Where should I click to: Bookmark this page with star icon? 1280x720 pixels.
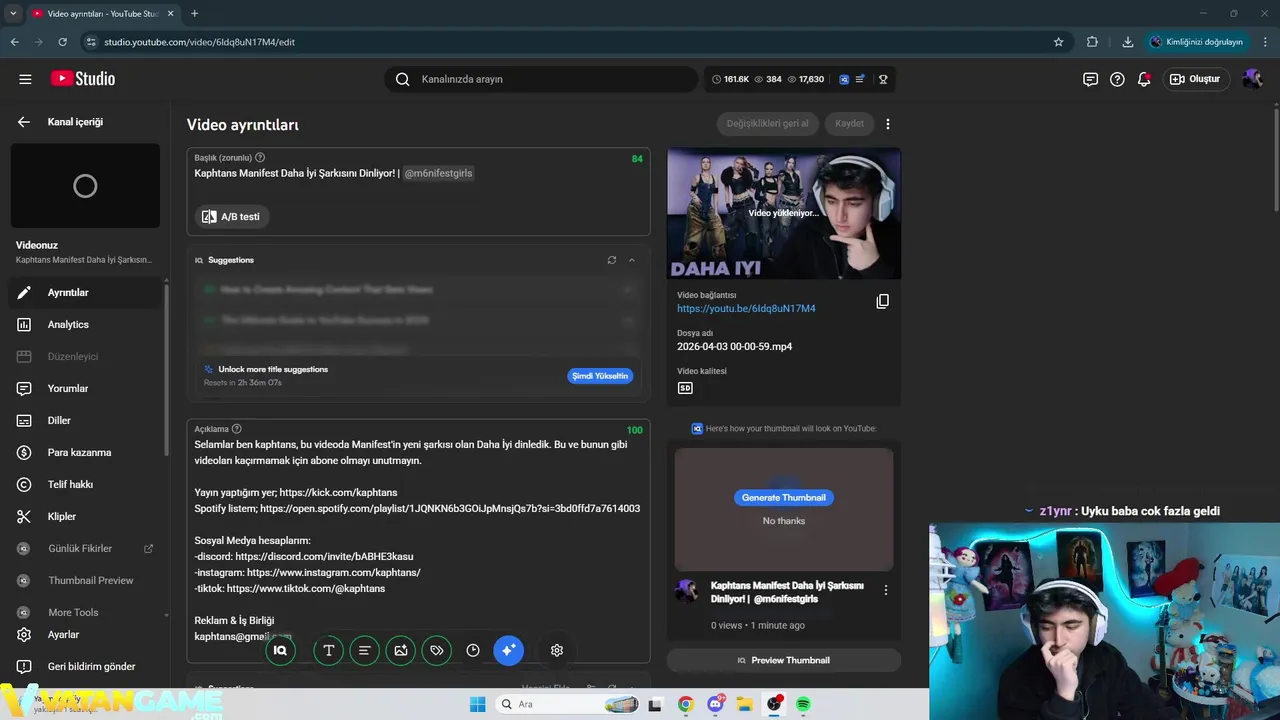1058,42
